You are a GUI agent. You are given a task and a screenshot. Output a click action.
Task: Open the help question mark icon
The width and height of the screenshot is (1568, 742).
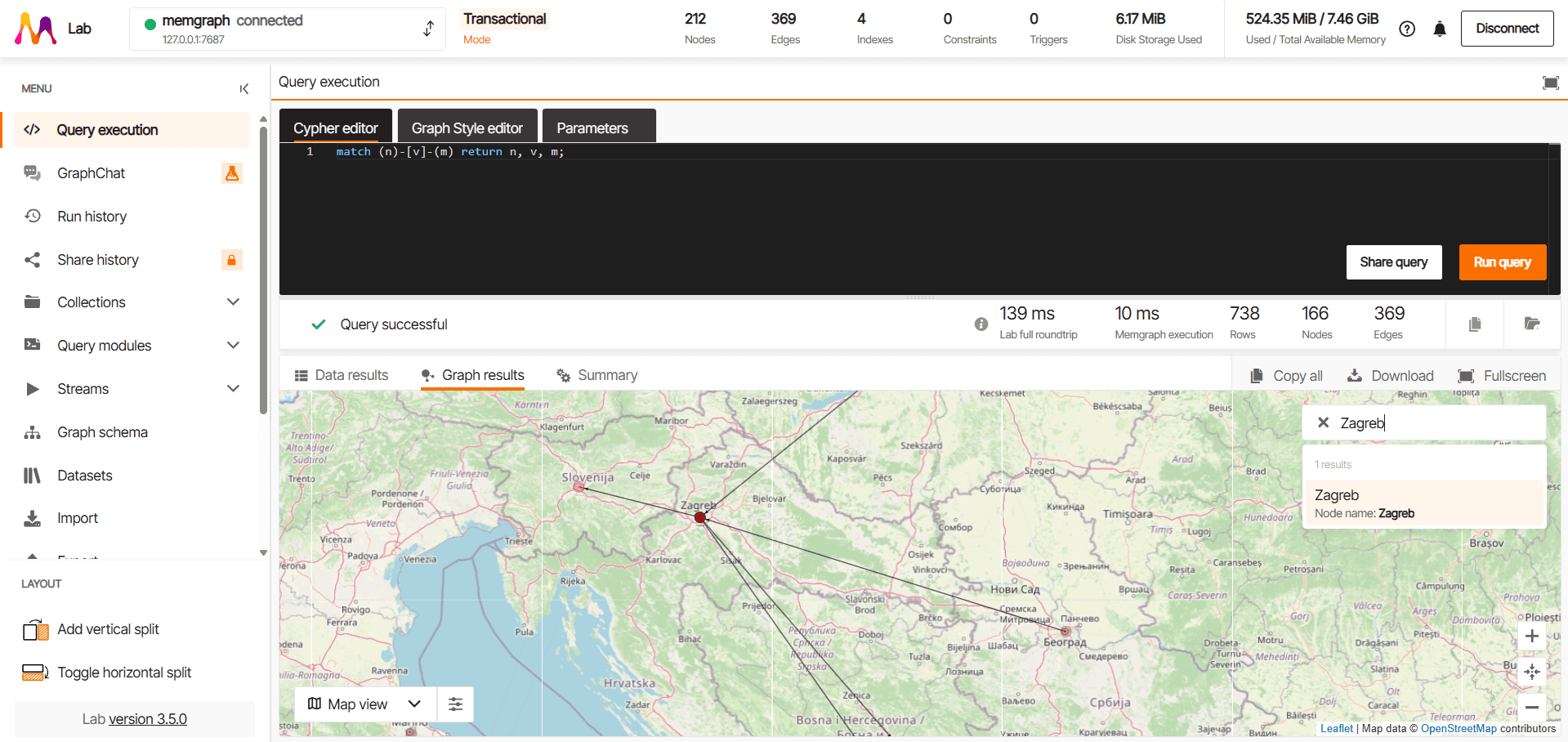[x=1407, y=29]
